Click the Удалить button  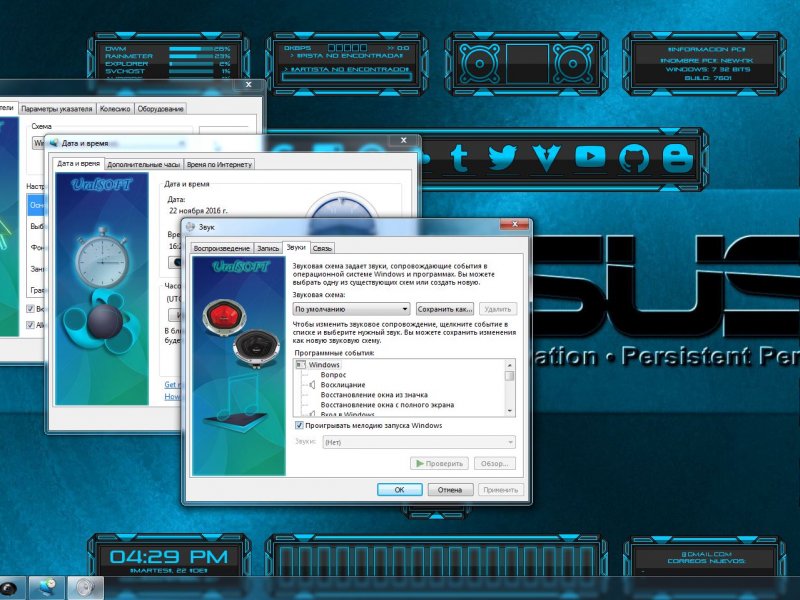click(x=498, y=309)
